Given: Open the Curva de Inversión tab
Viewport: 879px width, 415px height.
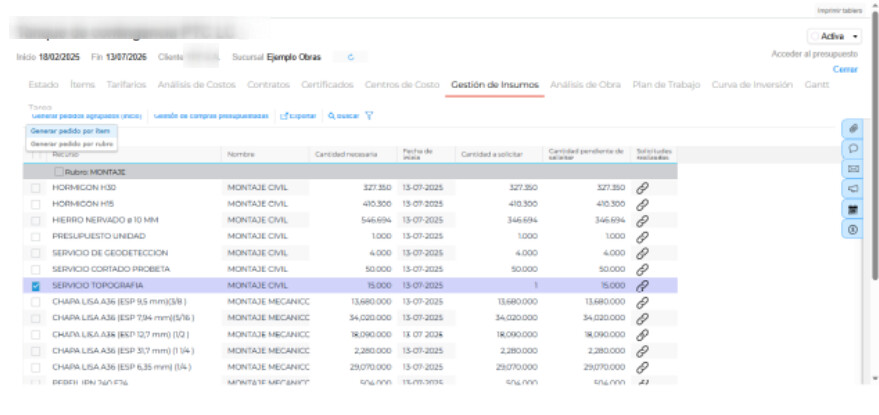Looking at the screenshot, I should (752, 85).
